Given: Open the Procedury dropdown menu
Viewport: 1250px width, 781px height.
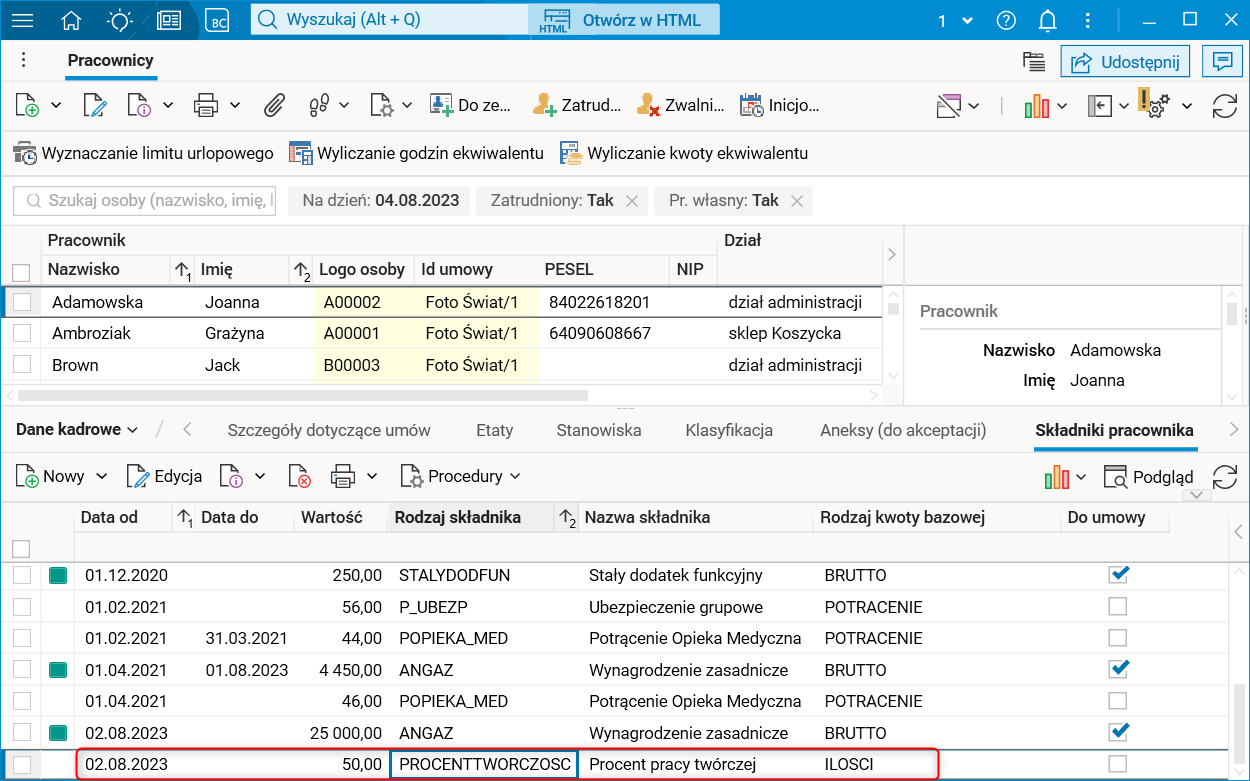Looking at the screenshot, I should [460, 477].
